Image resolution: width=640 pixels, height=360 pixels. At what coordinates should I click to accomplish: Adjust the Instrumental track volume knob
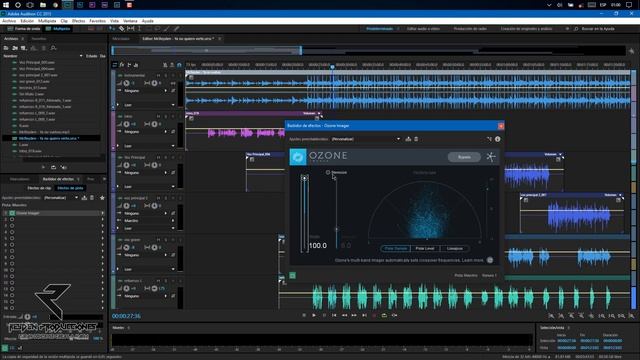tap(127, 83)
